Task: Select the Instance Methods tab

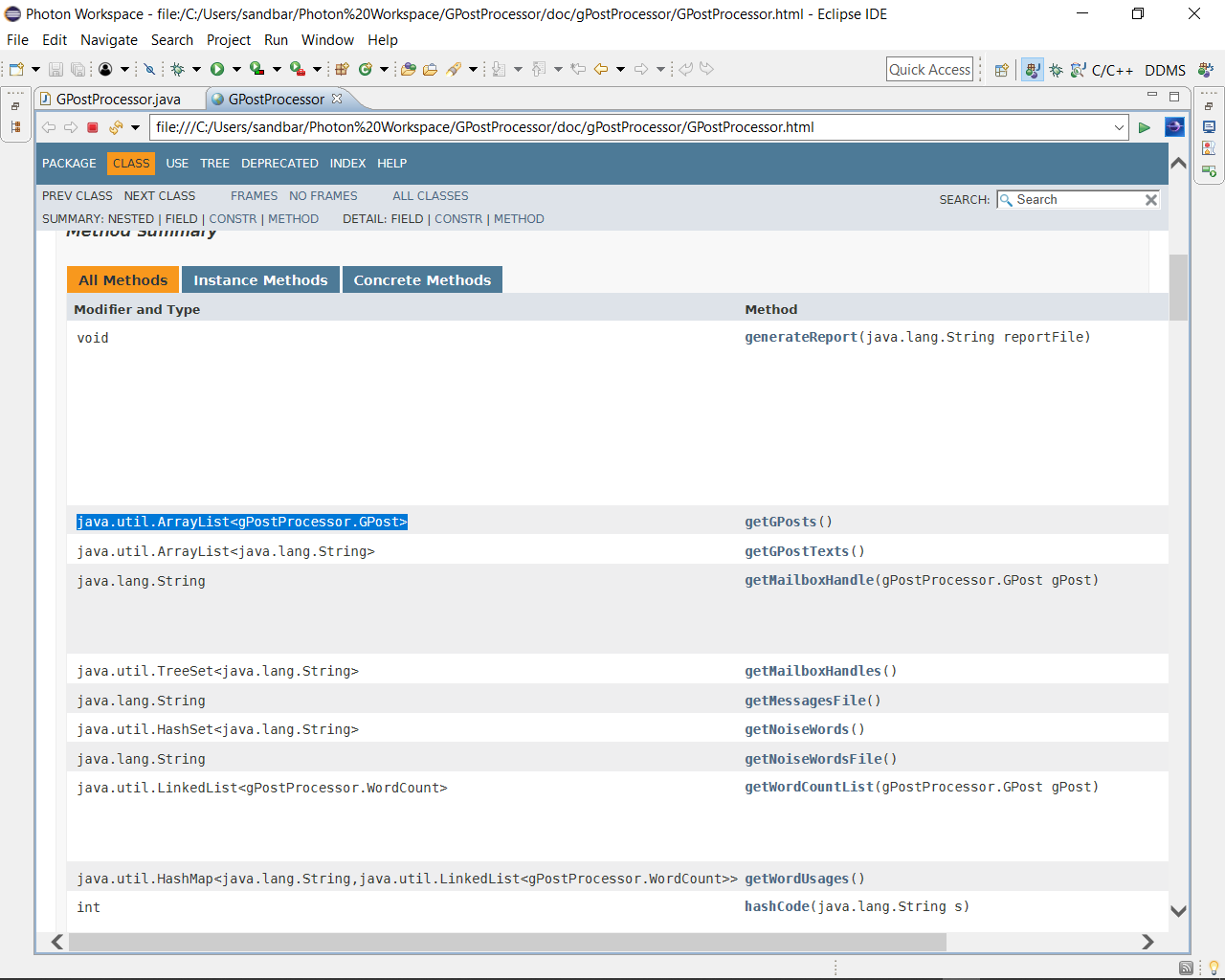Action: [260, 279]
